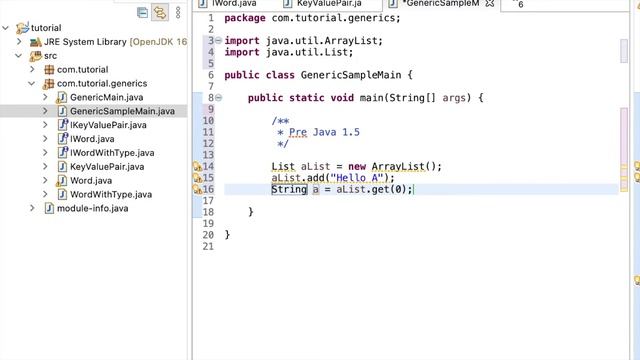Expand IKeyValuePair.java tree node

(x=45, y=125)
